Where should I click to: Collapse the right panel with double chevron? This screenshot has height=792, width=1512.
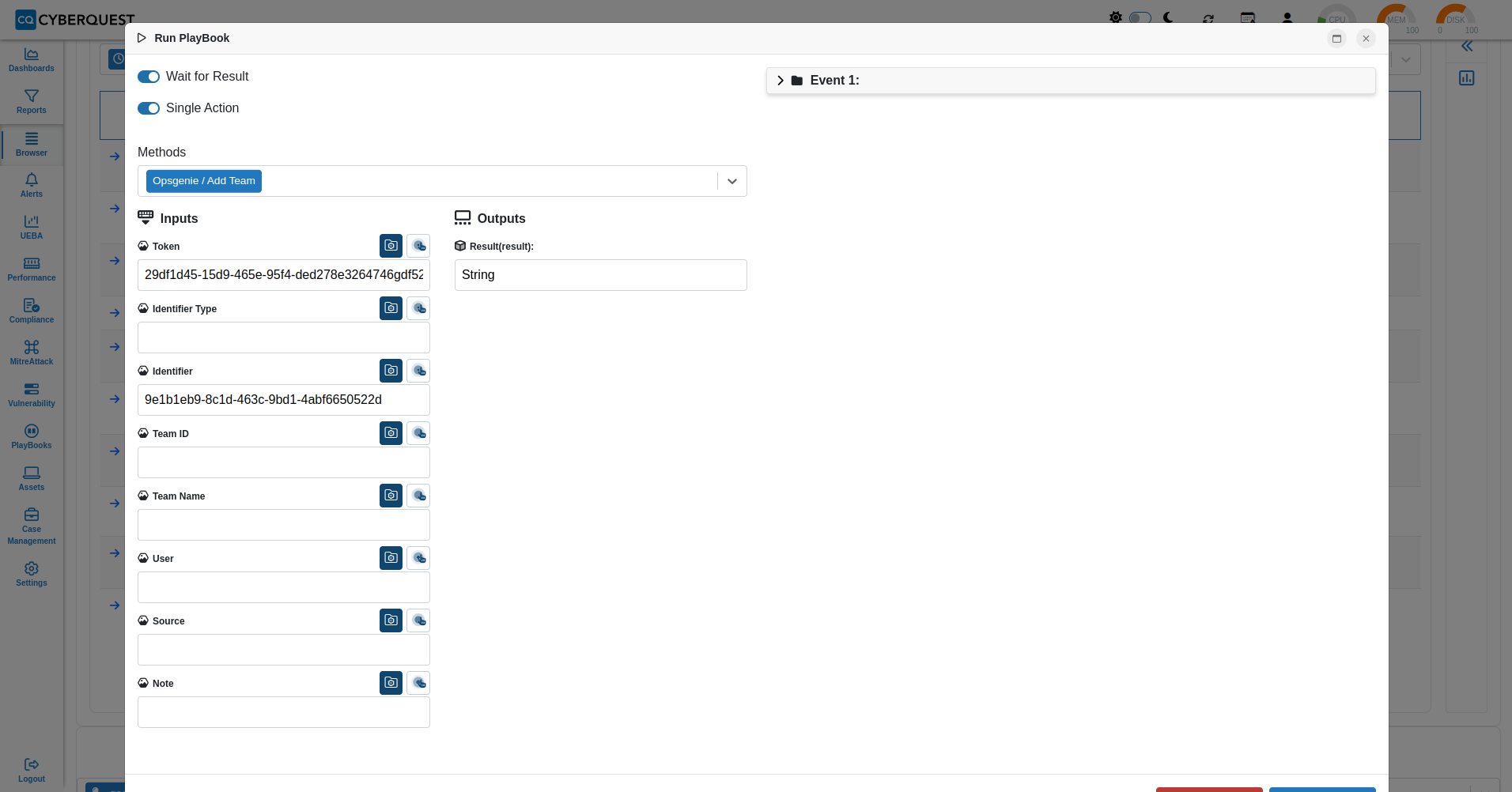click(1467, 47)
